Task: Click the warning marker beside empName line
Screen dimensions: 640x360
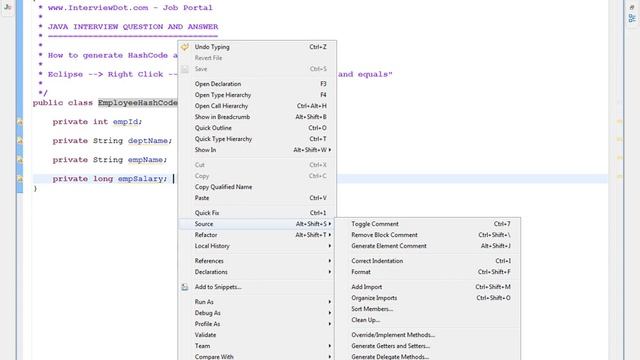Action: click(x=20, y=160)
